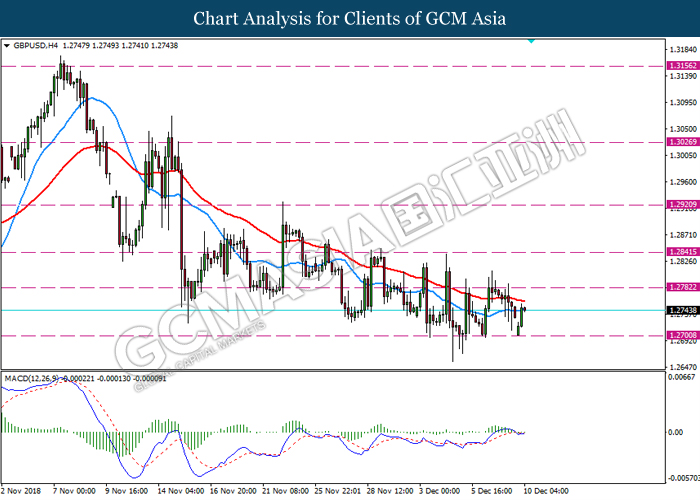
Task: Click the 0.00667 MACD scale value
Action: [x=682, y=377]
